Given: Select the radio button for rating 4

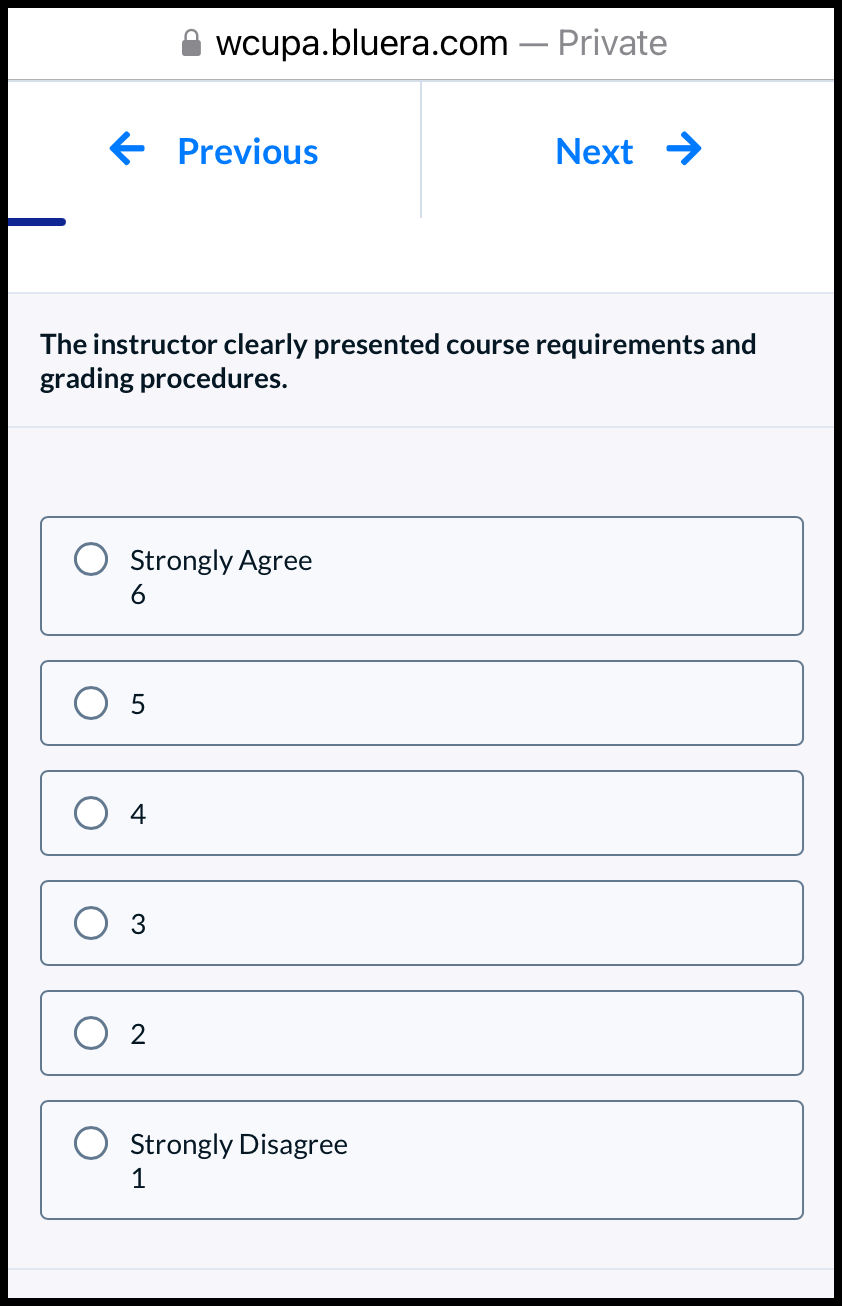Looking at the screenshot, I should click(x=91, y=813).
